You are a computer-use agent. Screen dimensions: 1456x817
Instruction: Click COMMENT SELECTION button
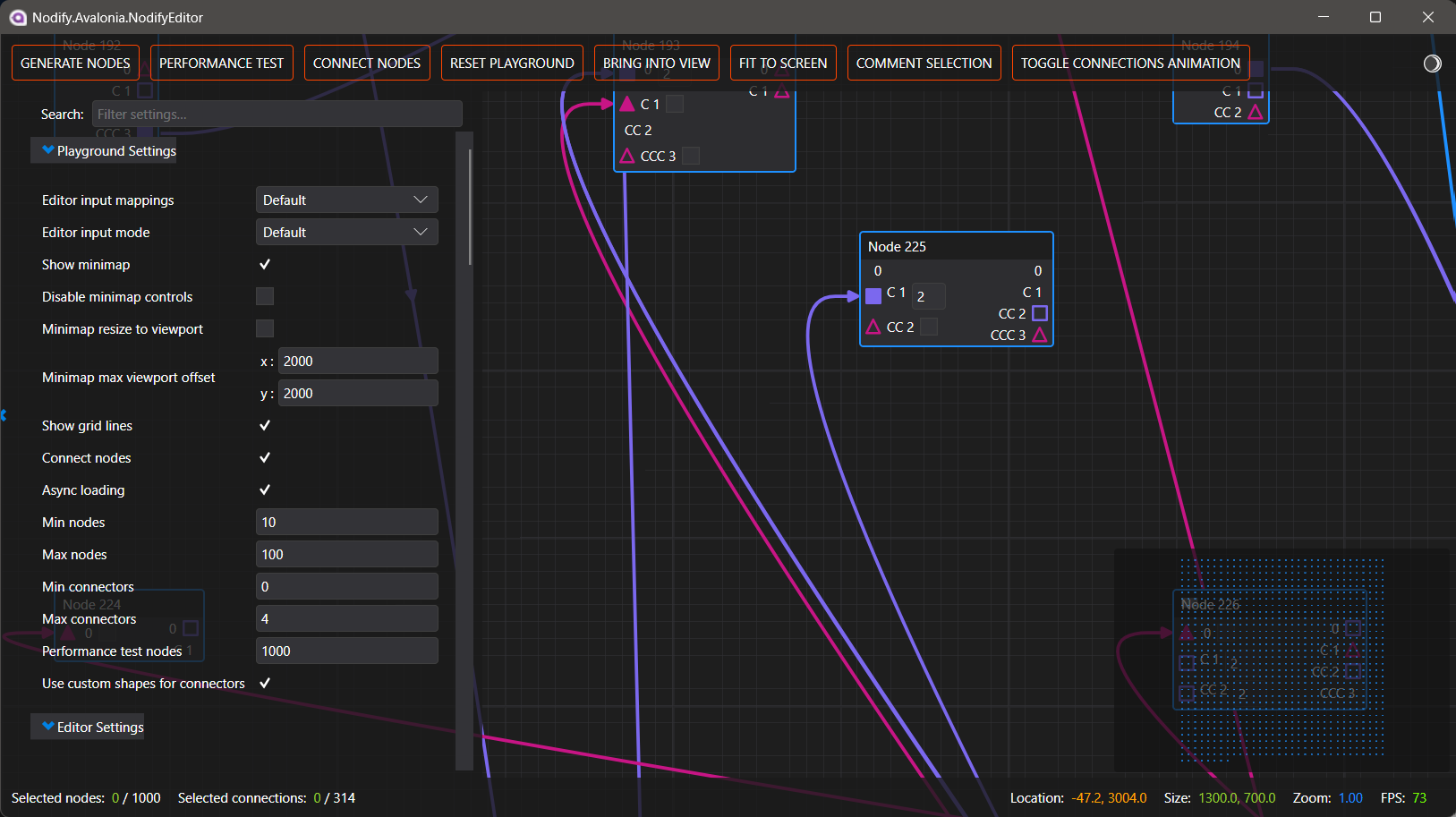924,63
